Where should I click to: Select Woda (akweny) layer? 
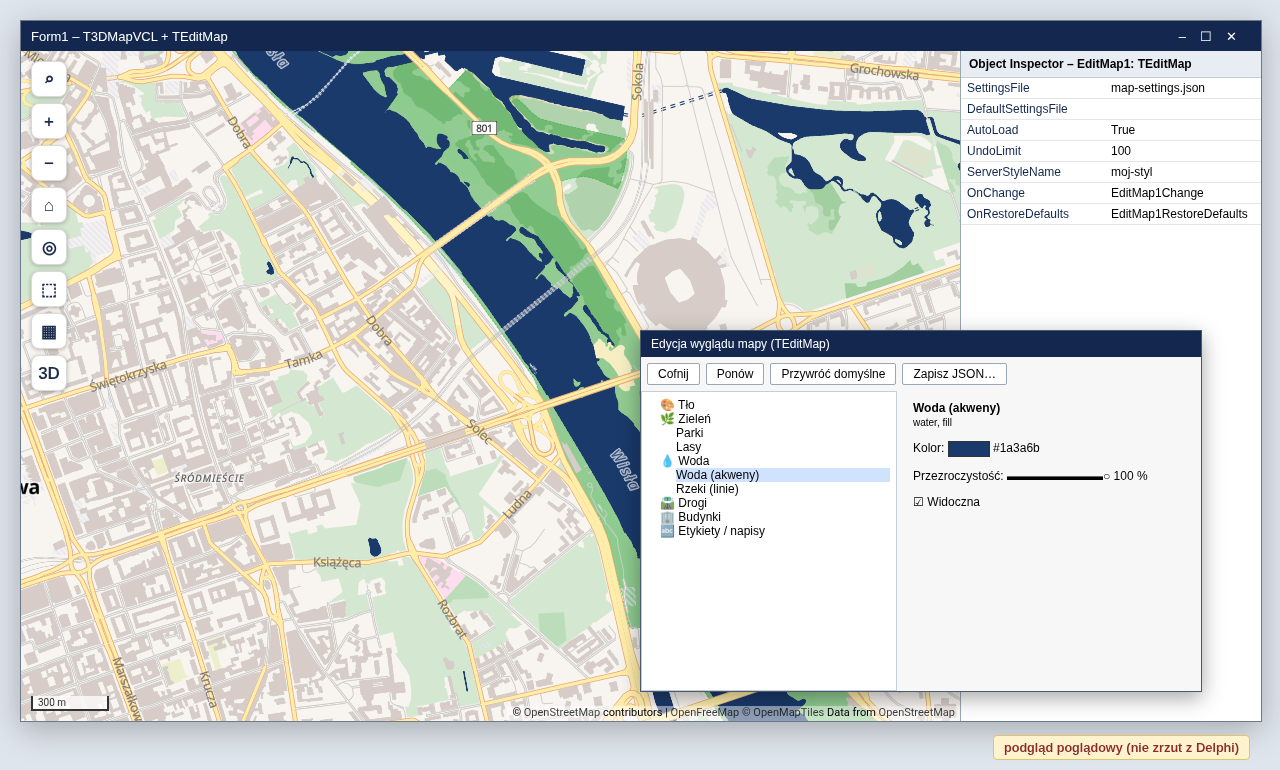coord(782,475)
